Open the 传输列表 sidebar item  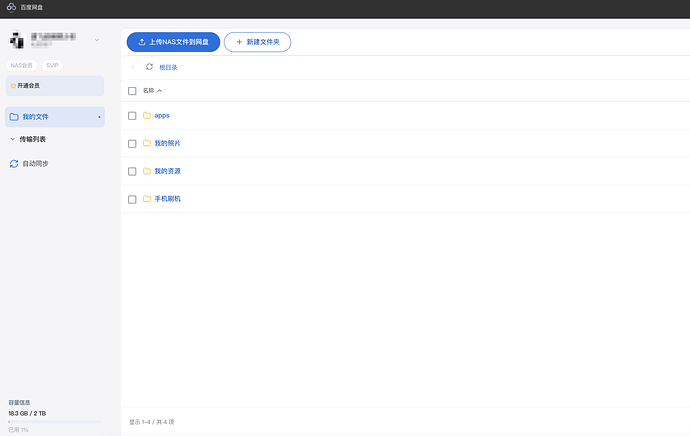point(33,139)
